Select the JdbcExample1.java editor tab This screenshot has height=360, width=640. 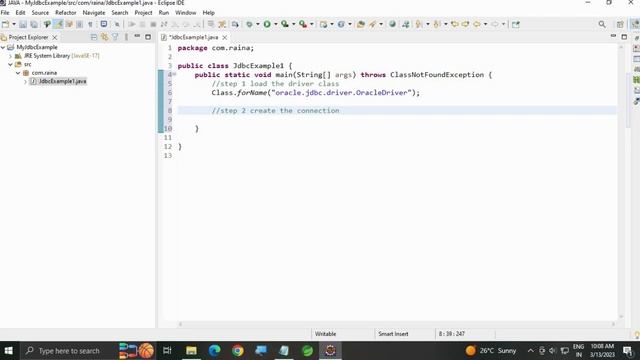(x=194, y=37)
